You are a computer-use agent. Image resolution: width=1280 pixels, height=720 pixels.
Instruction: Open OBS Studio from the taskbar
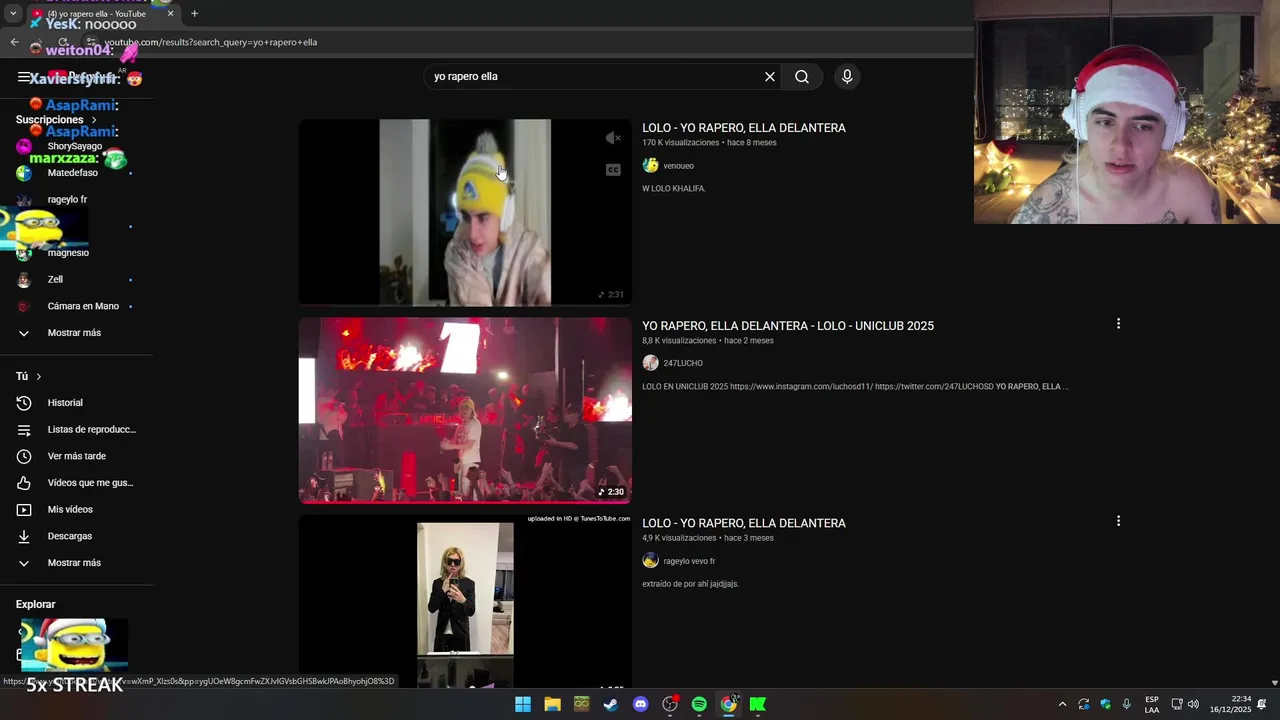point(670,704)
